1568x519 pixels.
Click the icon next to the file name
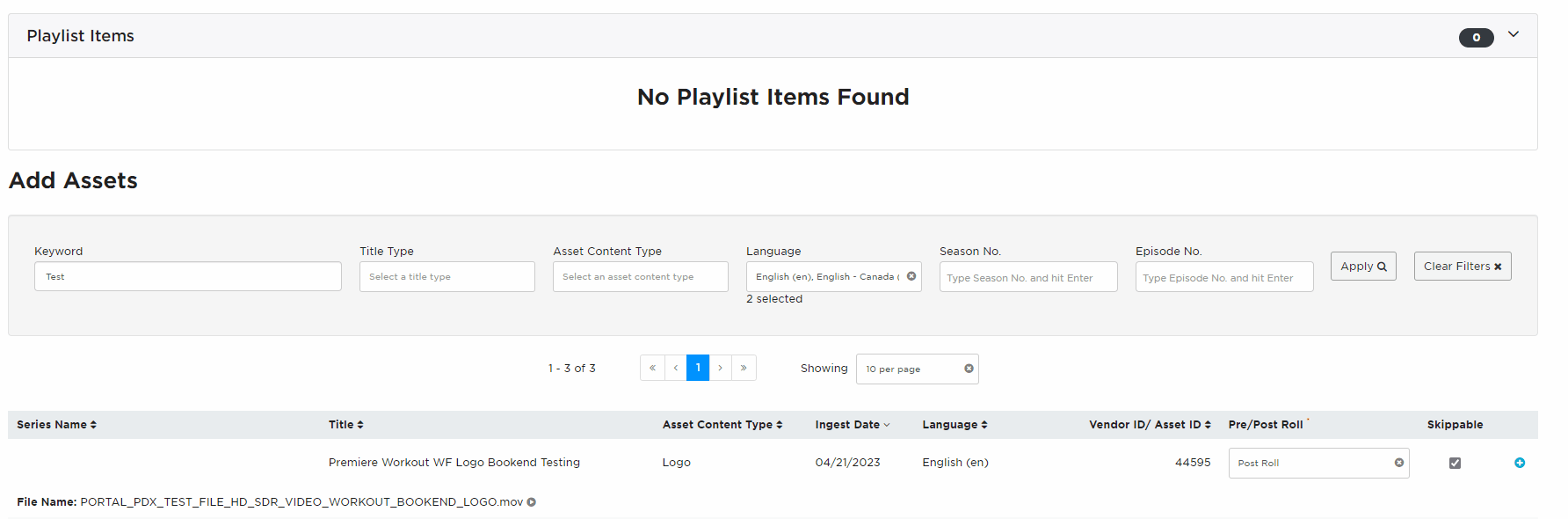pyautogui.click(x=532, y=502)
